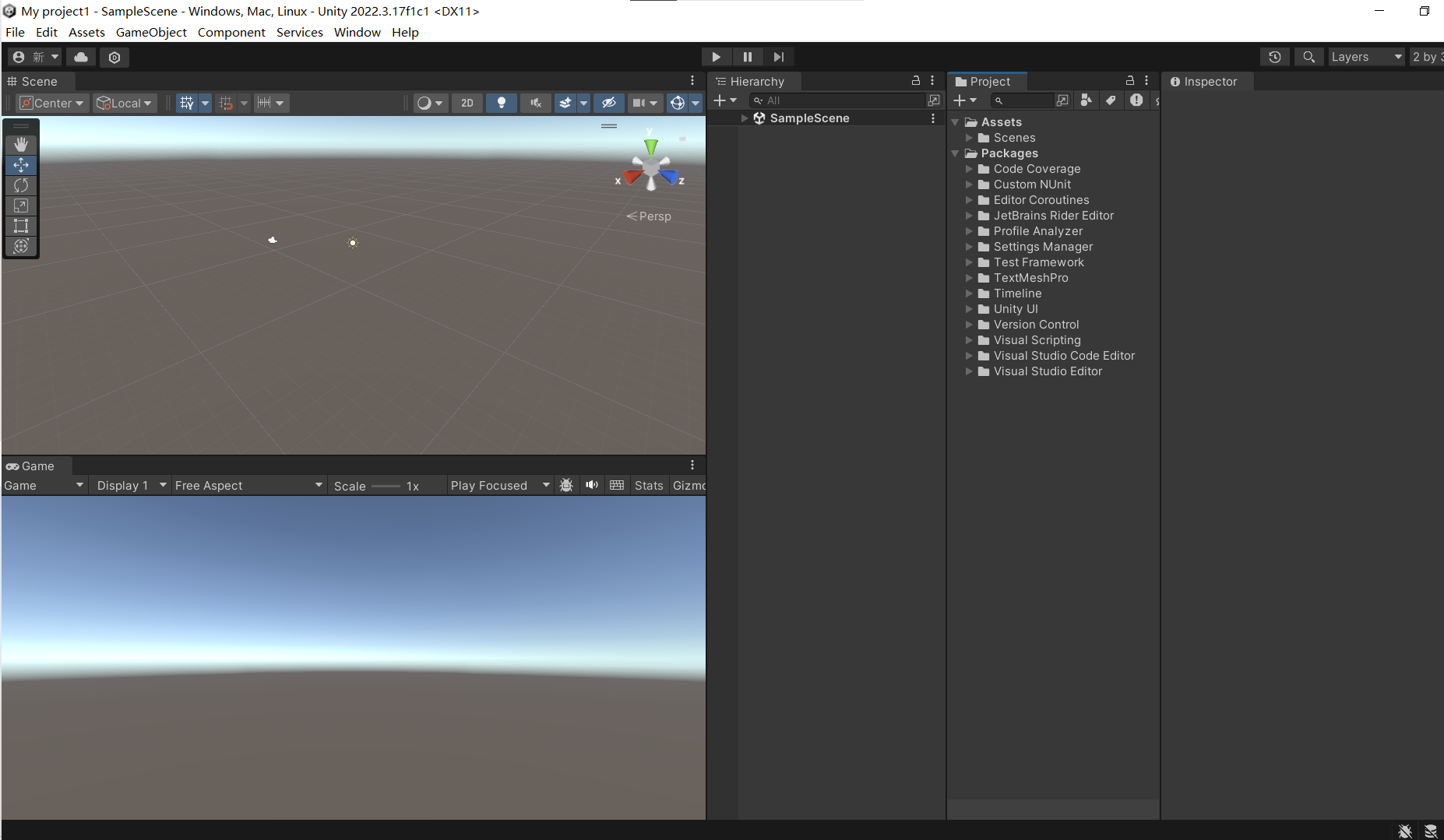Expand SampleScene in Hierarchy
Screen dimensions: 1444x840
pyautogui.click(x=745, y=118)
